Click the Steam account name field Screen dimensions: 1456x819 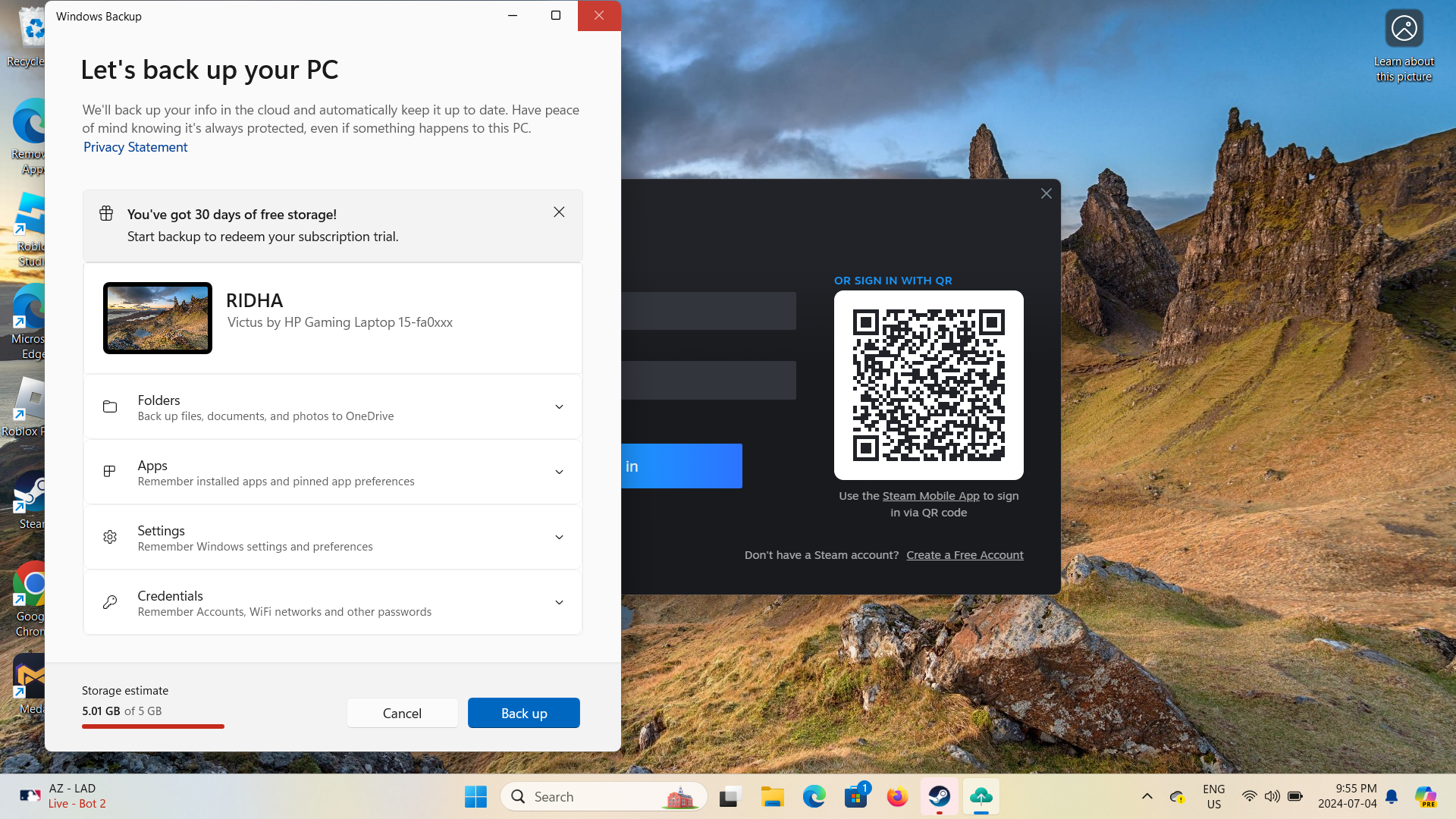[709, 311]
